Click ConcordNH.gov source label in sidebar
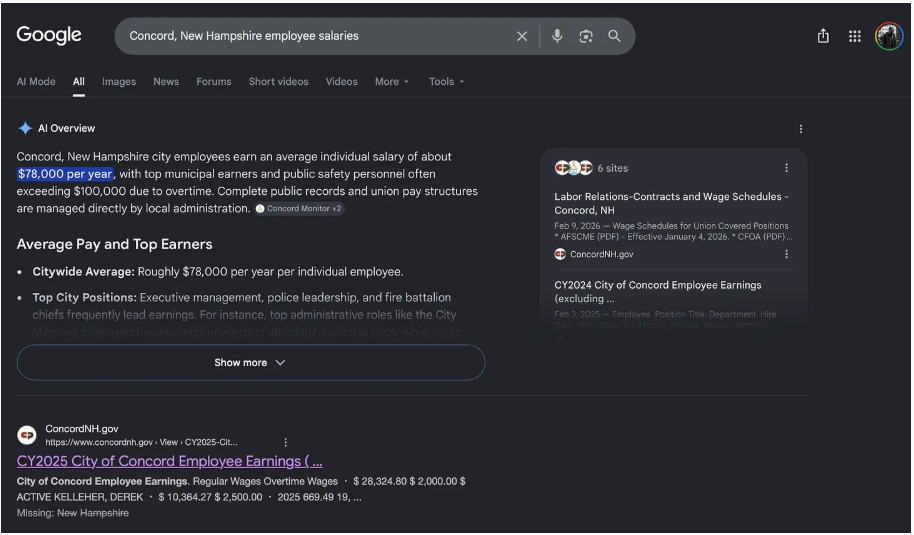This screenshot has height=535, width=914. pyautogui.click(x=602, y=254)
